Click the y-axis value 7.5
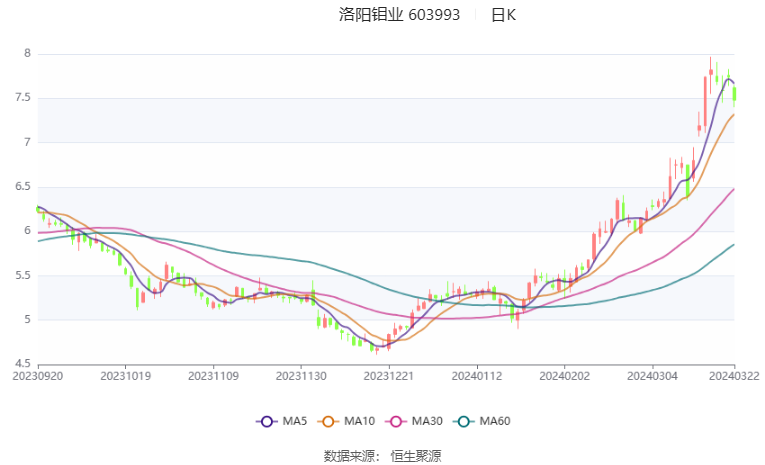This screenshot has height=465, width=765. pos(23,98)
